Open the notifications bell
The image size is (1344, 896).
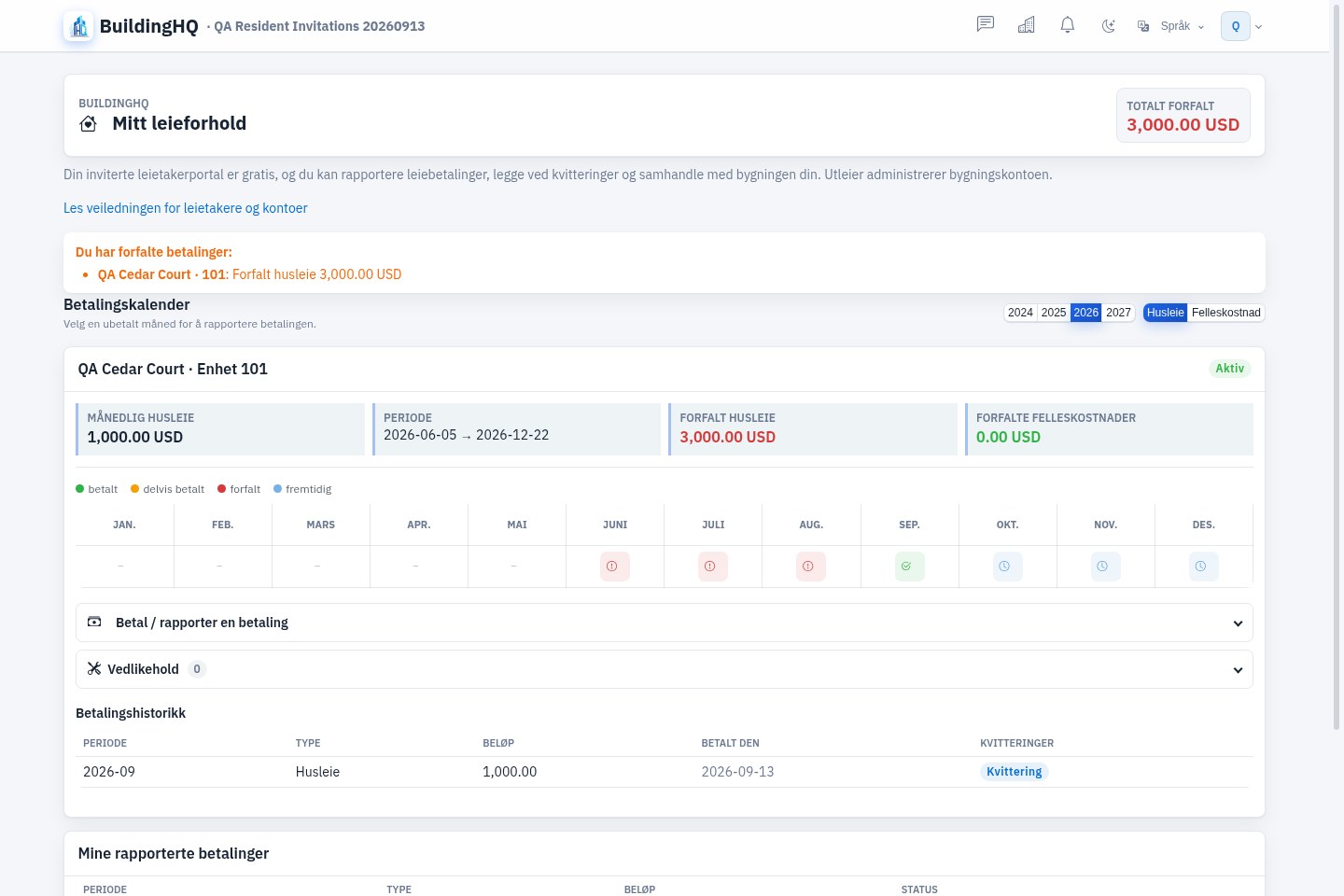coord(1067,25)
